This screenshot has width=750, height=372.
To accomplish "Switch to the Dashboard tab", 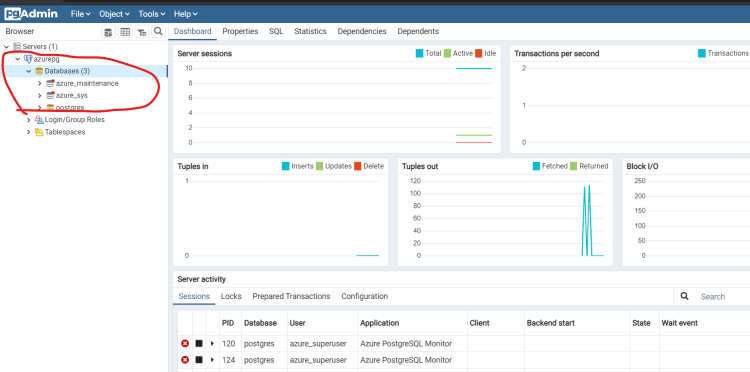I will pos(192,31).
